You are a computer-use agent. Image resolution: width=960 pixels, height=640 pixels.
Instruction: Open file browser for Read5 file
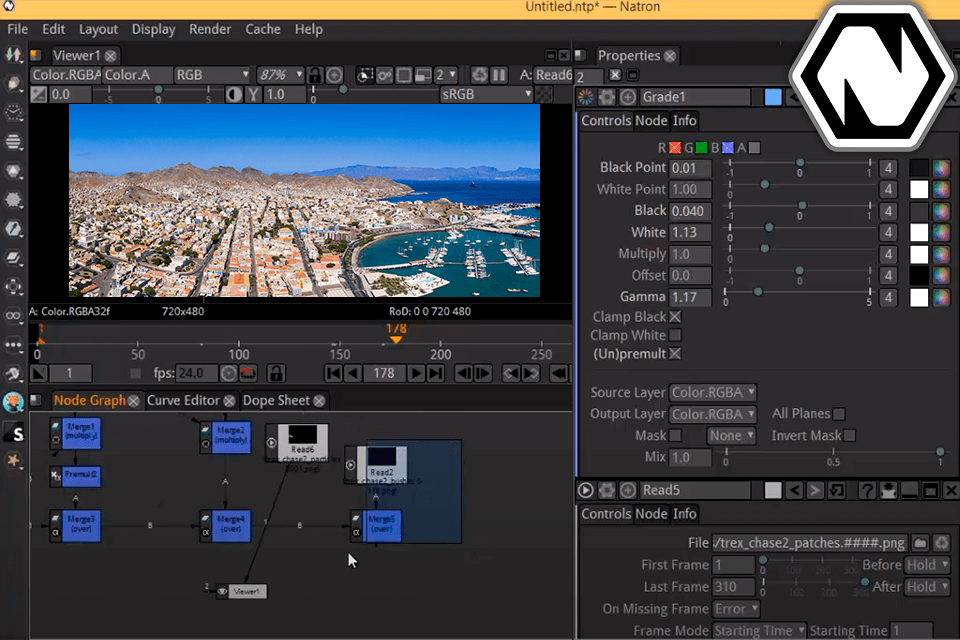tap(920, 543)
